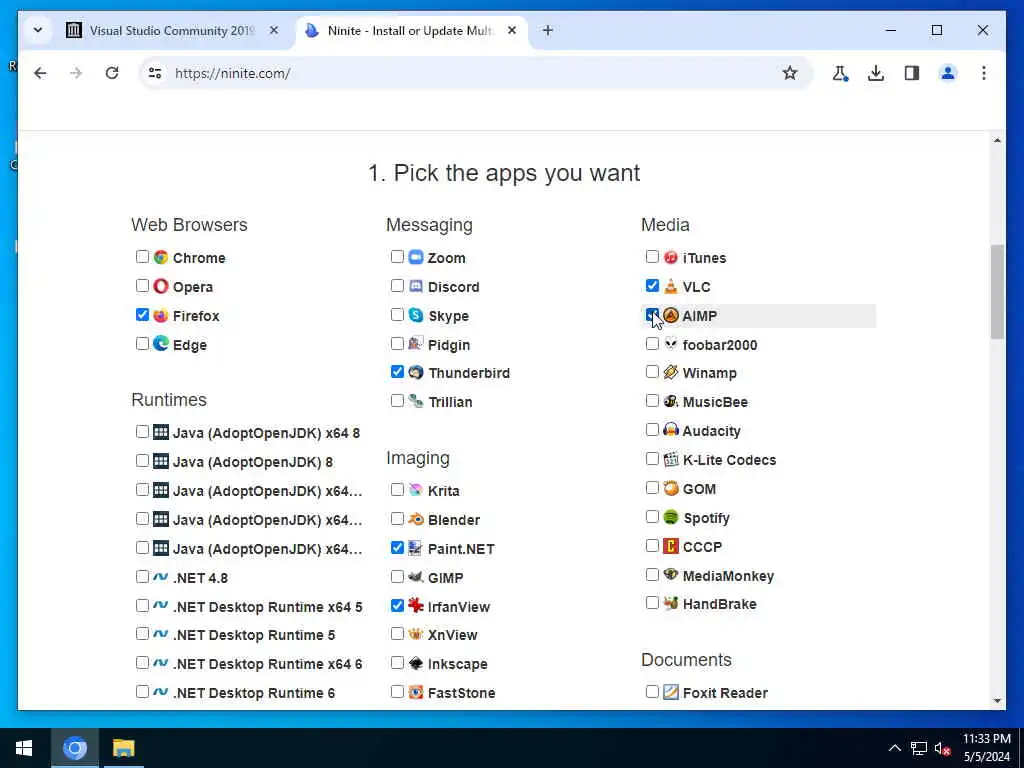Click the Skype app icon

(x=416, y=315)
